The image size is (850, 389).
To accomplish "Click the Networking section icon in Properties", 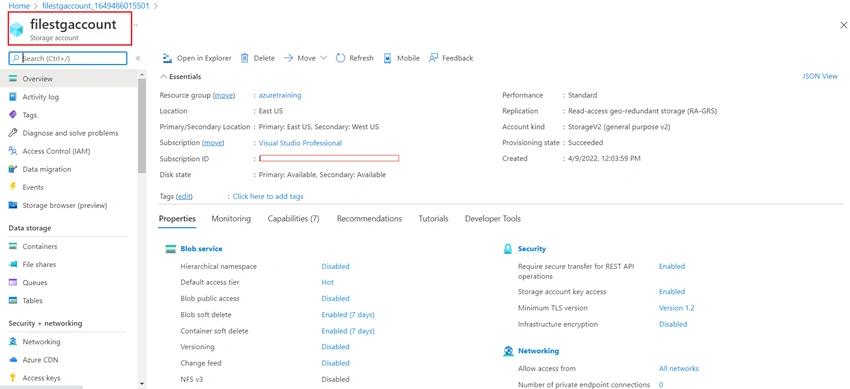I will click(508, 351).
